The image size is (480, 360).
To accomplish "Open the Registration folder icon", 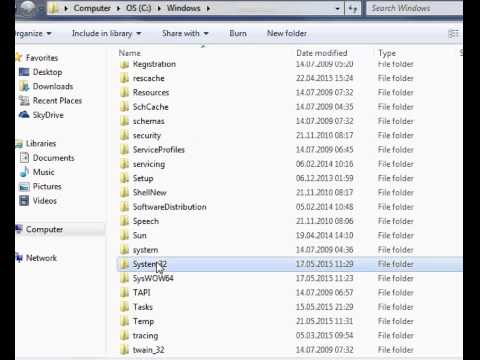I will pyautogui.click(x=125, y=64).
